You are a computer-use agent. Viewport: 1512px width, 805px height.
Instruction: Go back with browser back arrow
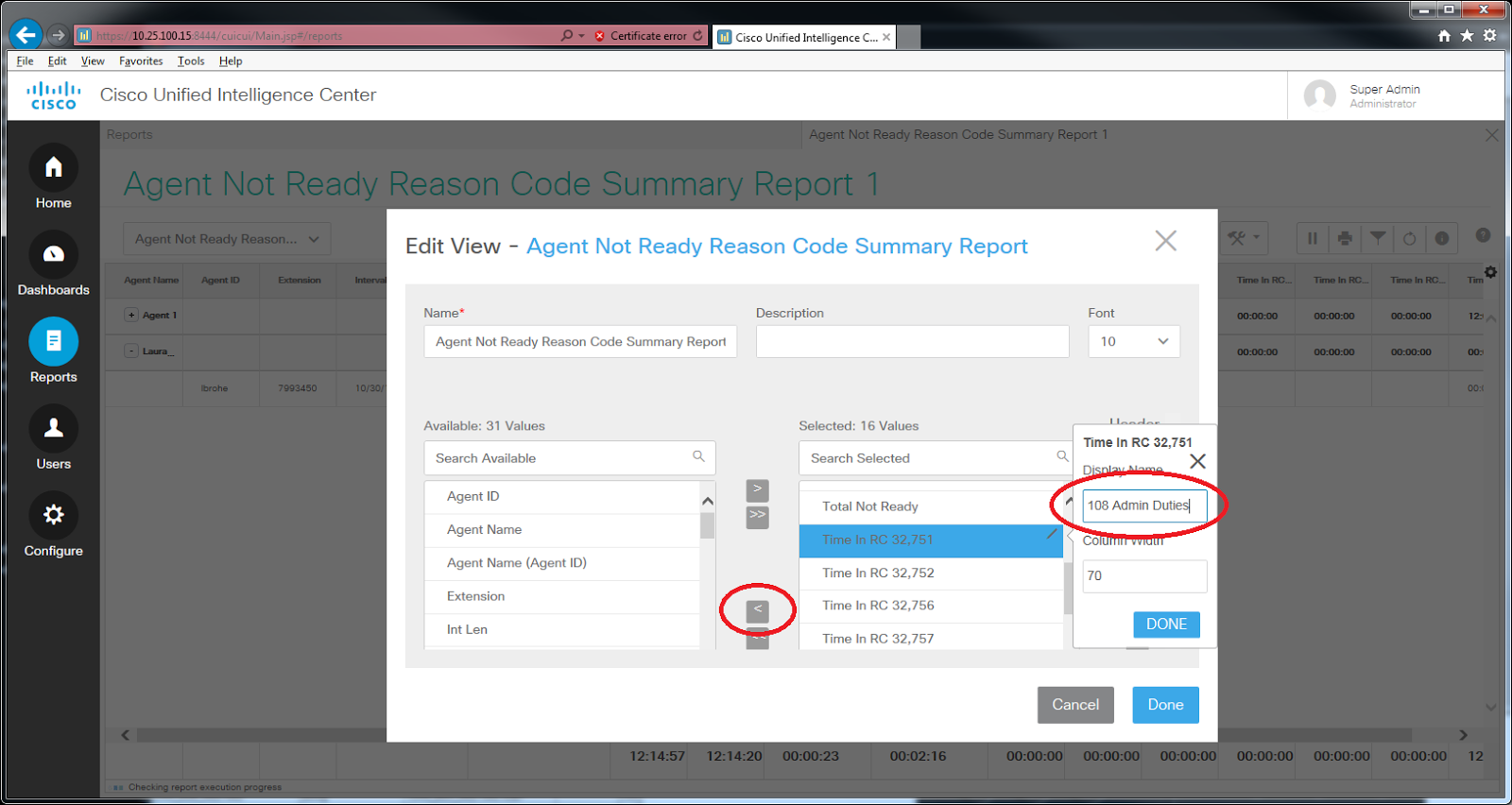(x=26, y=35)
